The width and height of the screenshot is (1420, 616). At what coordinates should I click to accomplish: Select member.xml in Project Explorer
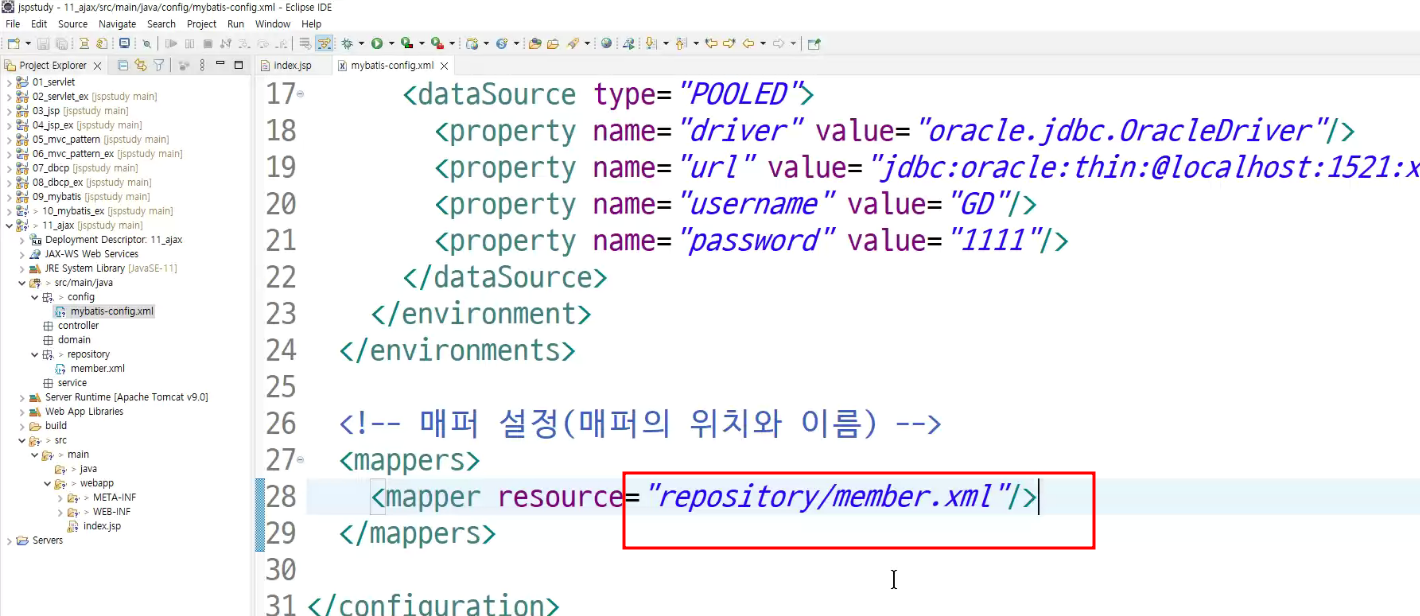(x=97, y=369)
